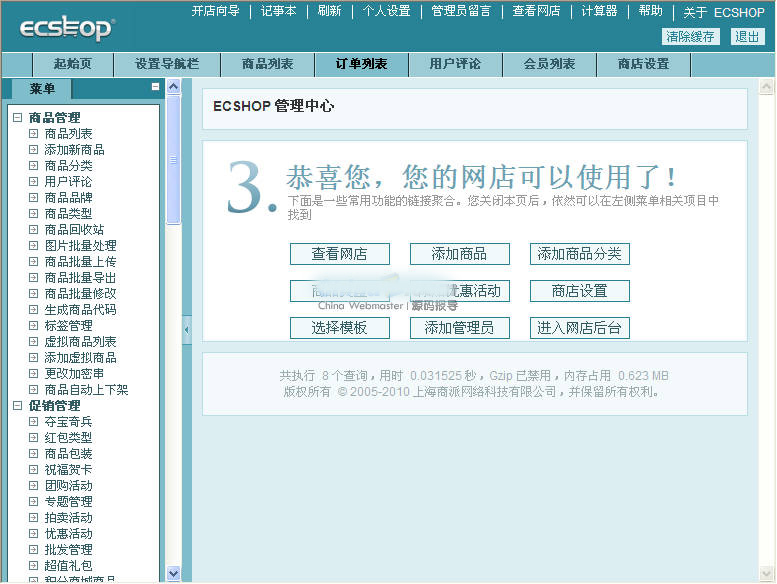Click the arrow icon beside 商品列表 in sidebar

(x=34, y=134)
